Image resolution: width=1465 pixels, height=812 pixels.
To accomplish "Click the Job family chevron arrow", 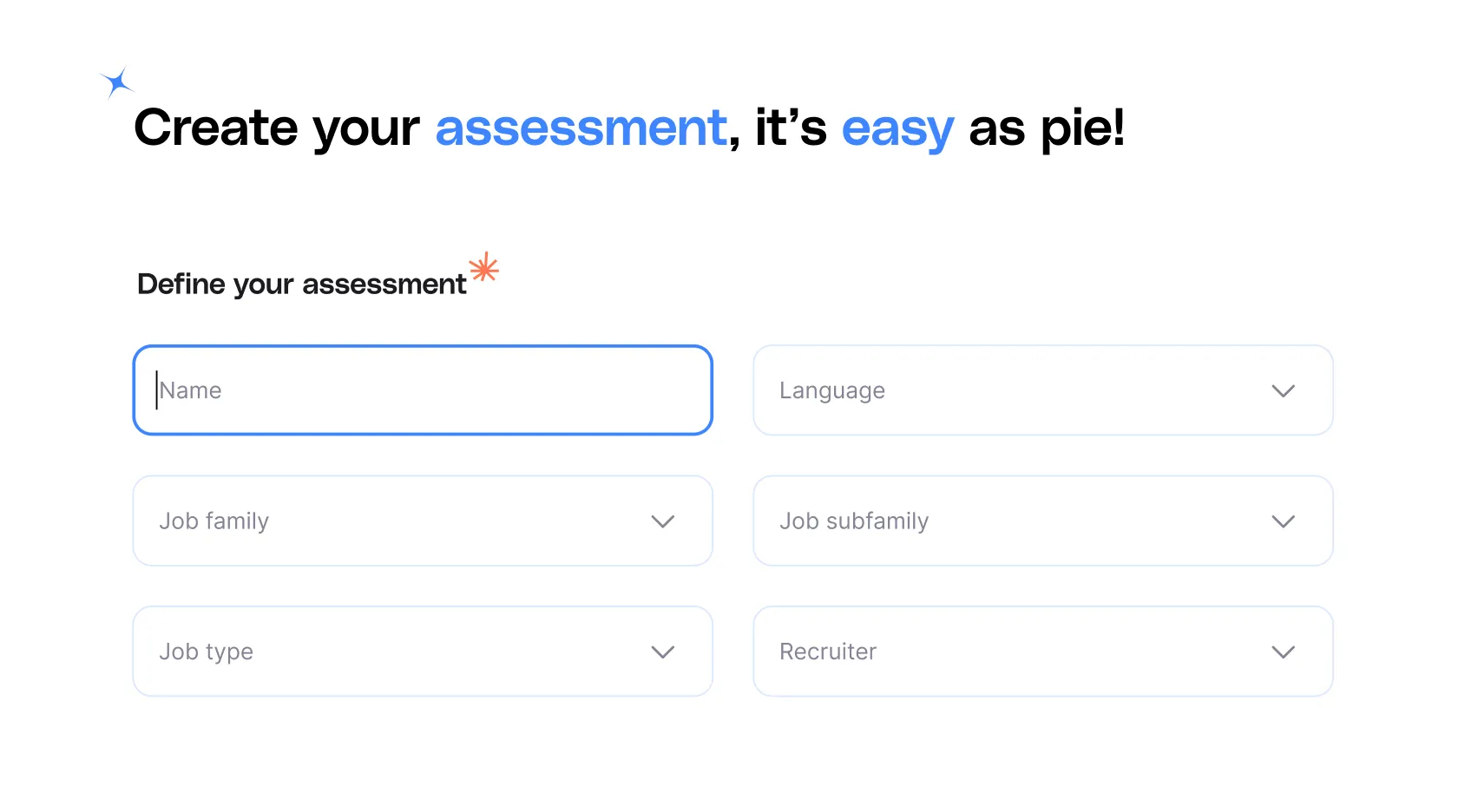I will 662,521.
